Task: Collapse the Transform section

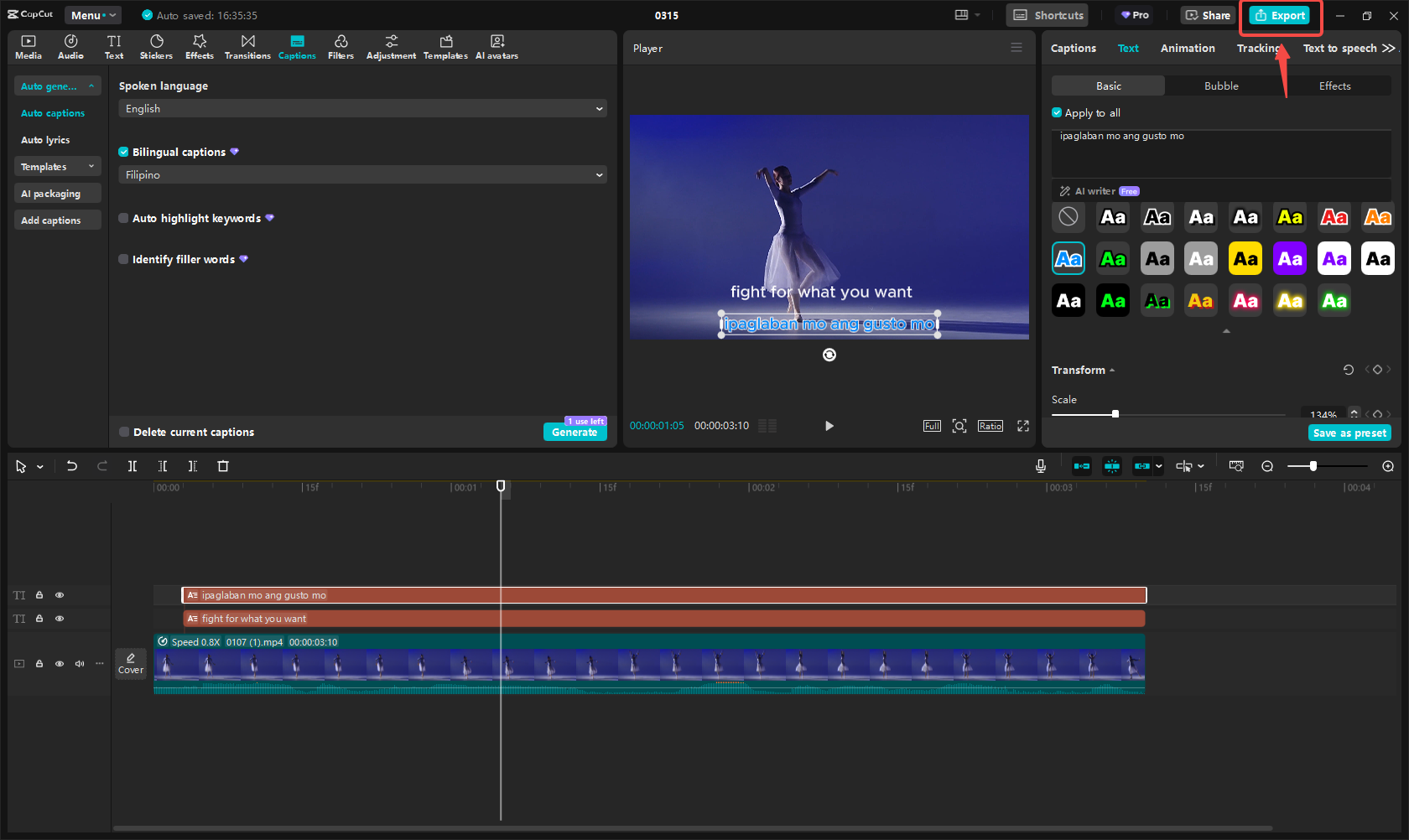Action: (1112, 370)
